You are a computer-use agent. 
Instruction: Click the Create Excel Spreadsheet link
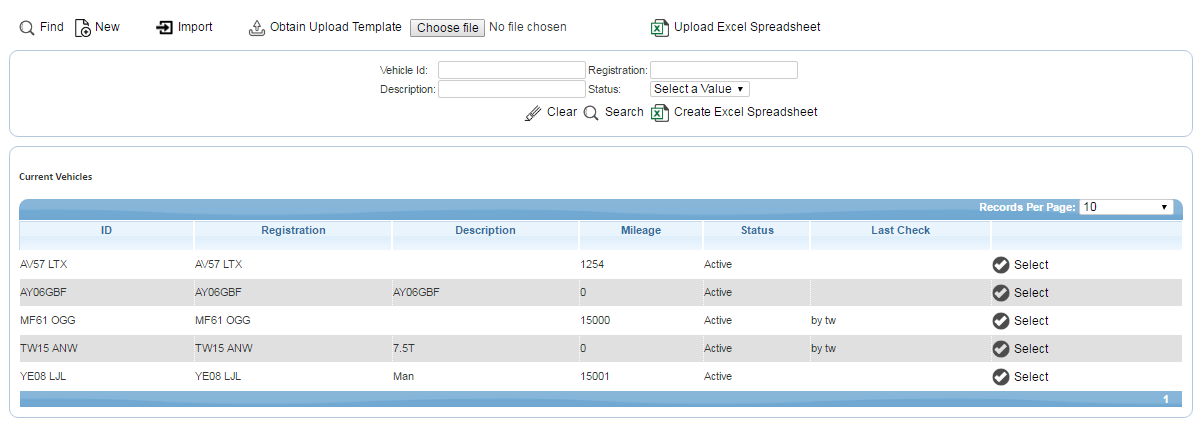(x=746, y=112)
